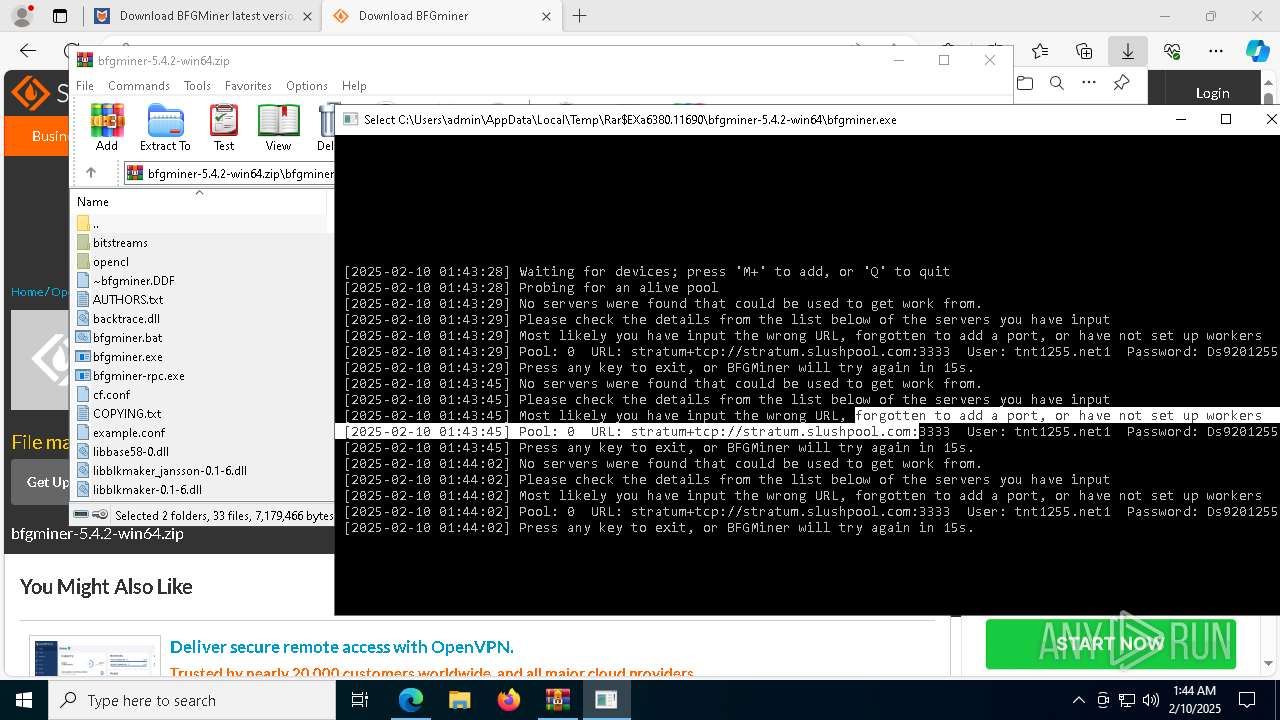Open WinRAR from the taskbar

(x=557, y=700)
